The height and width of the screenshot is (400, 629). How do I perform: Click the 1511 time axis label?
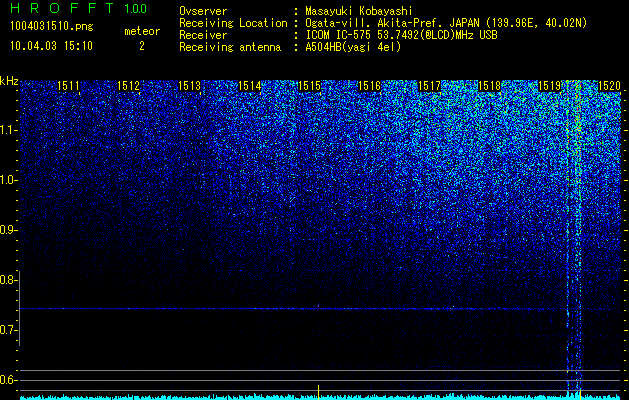tap(68, 86)
